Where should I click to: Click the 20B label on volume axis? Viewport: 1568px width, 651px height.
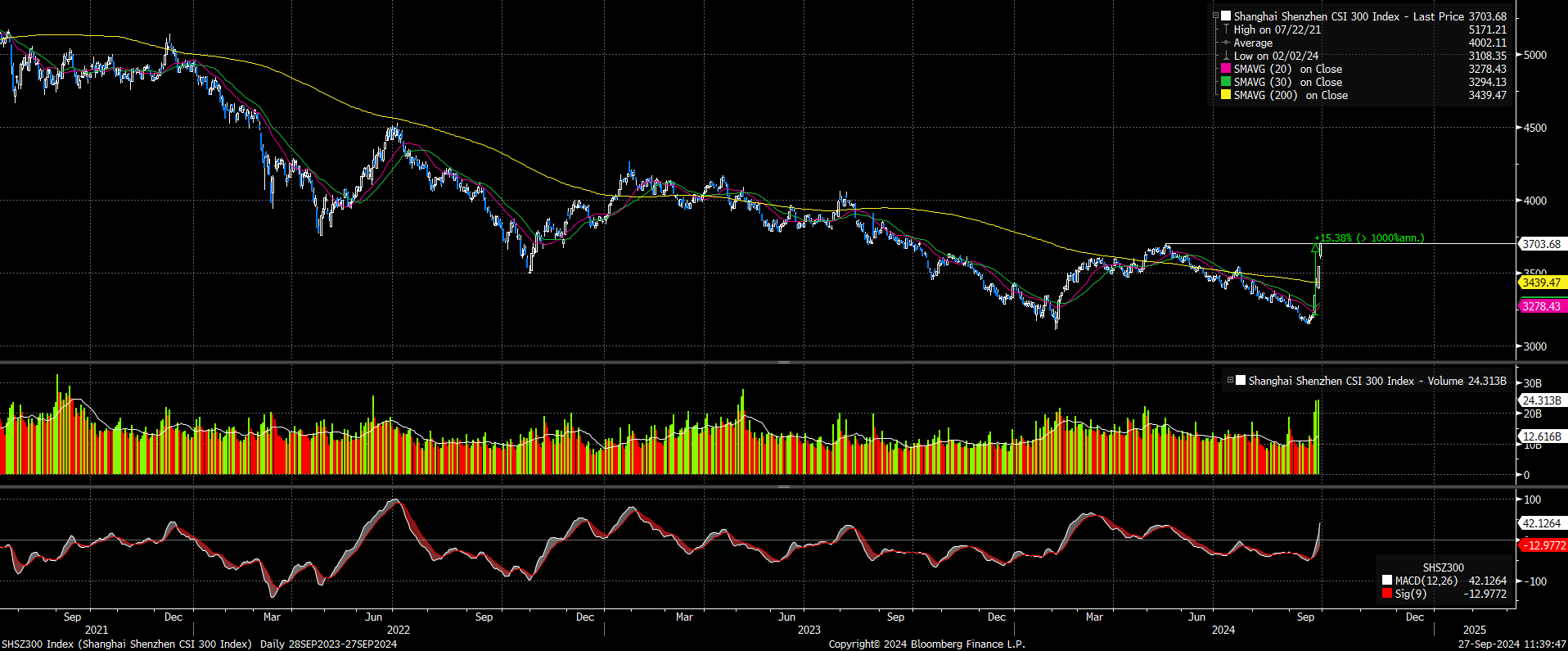[x=1533, y=414]
